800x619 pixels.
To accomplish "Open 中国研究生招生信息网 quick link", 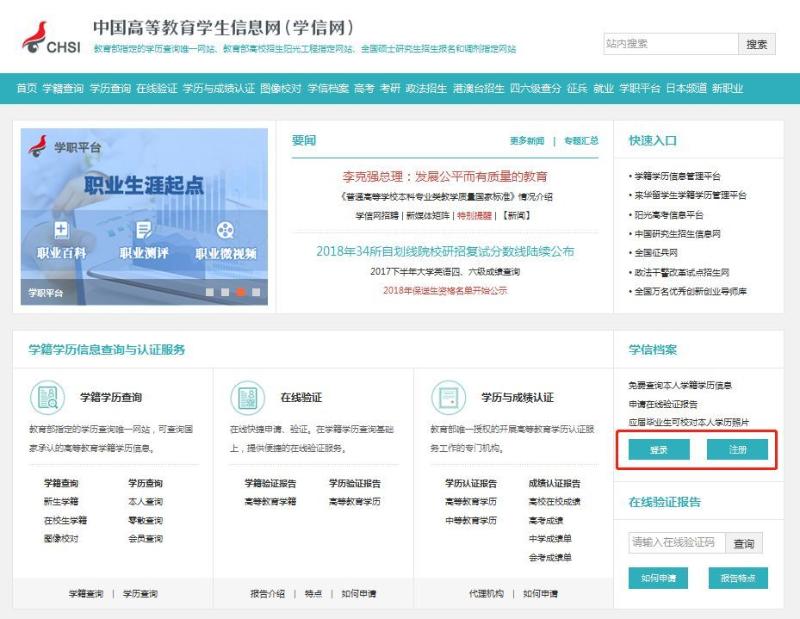I will 677,234.
